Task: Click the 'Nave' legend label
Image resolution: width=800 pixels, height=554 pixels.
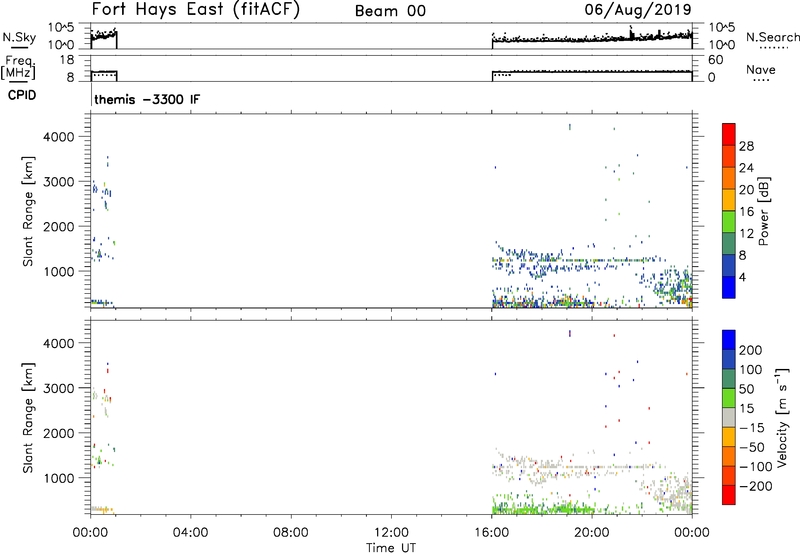Action: (761, 70)
